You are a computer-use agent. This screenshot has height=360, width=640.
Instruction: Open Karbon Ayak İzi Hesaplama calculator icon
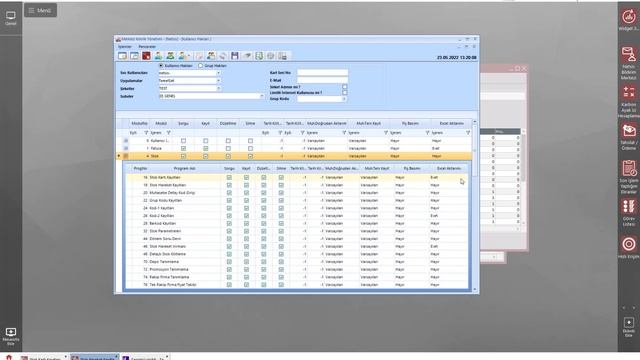coord(629,92)
